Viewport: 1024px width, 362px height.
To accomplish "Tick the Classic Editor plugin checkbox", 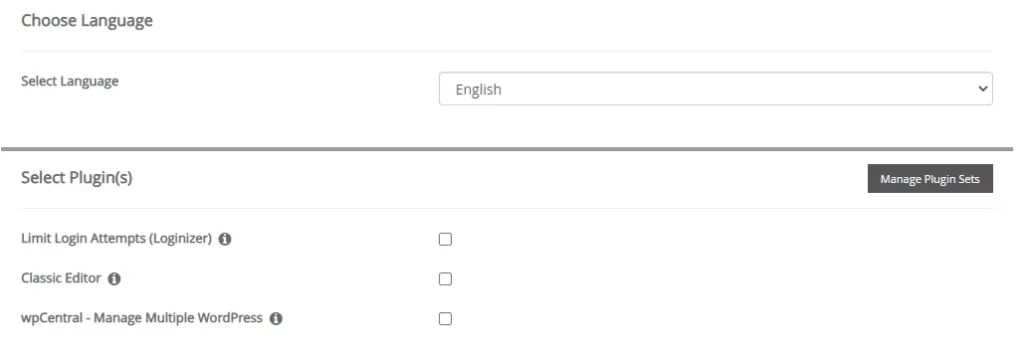I will coord(445,279).
